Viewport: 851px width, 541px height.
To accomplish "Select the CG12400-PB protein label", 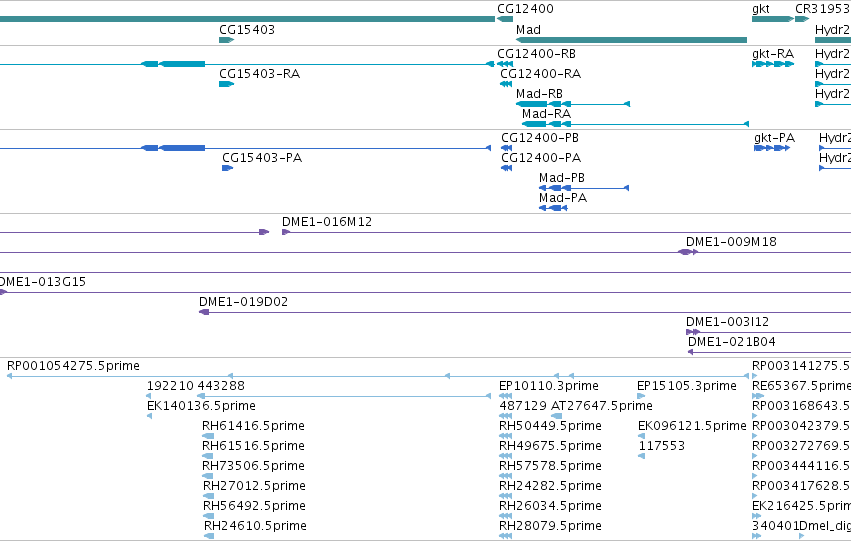I will (x=540, y=138).
